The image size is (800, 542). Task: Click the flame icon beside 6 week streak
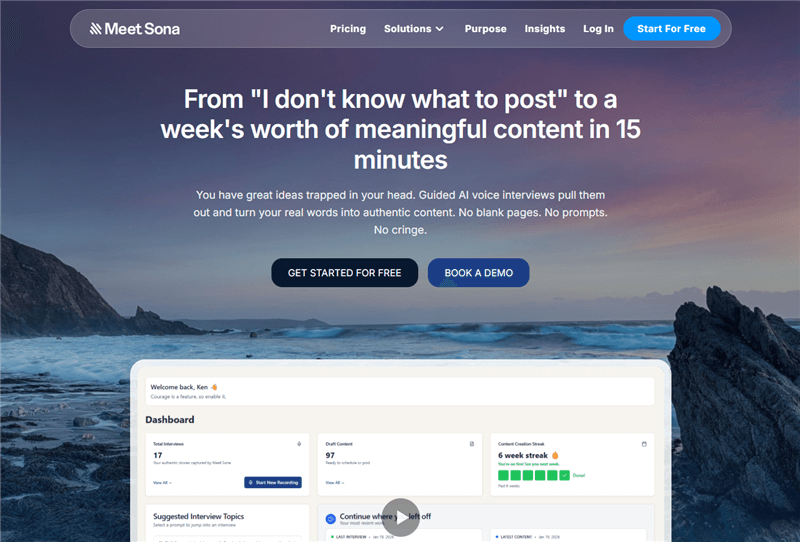(555, 455)
